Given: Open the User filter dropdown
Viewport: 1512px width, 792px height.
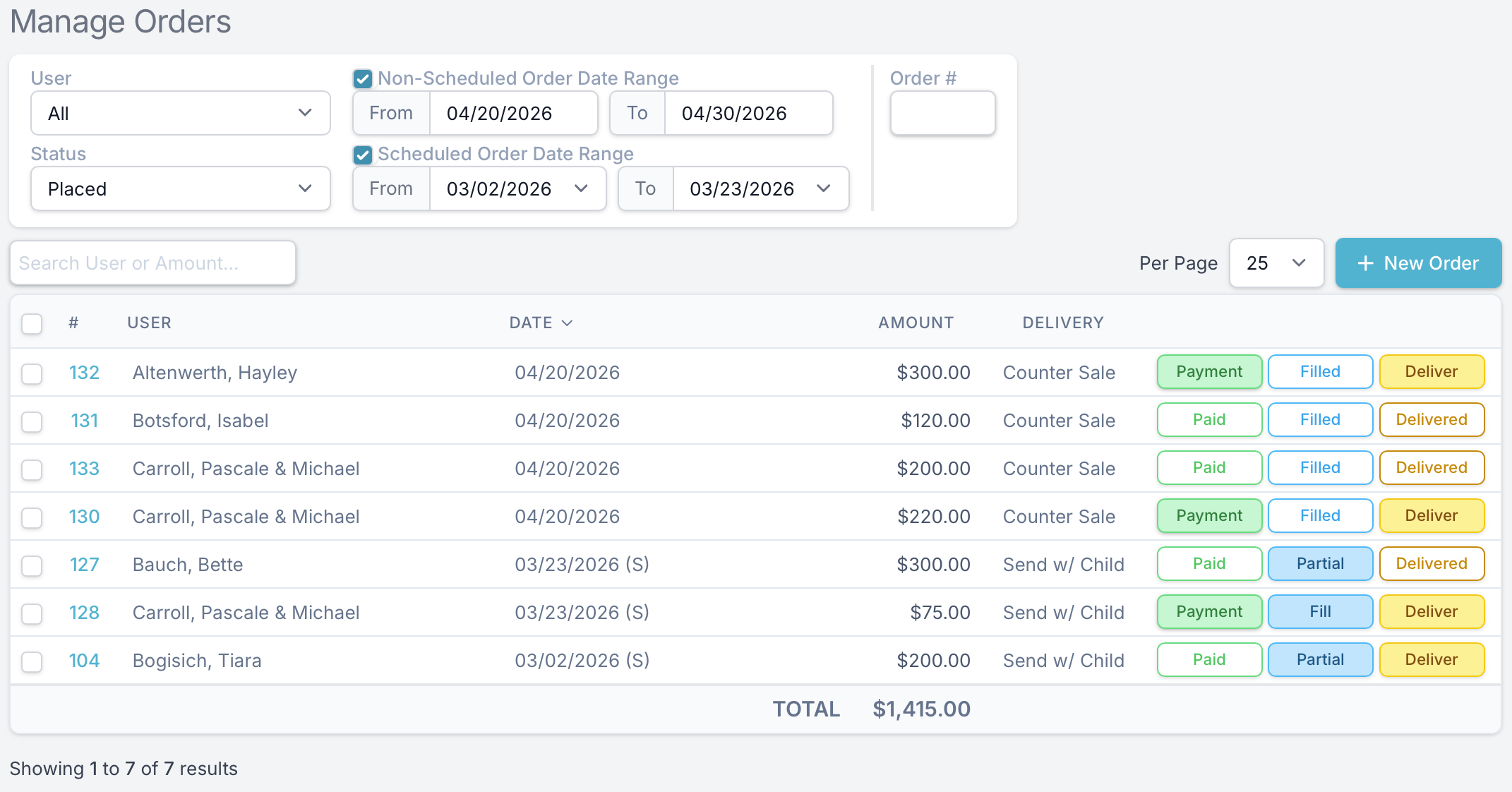Looking at the screenshot, I should point(181,113).
